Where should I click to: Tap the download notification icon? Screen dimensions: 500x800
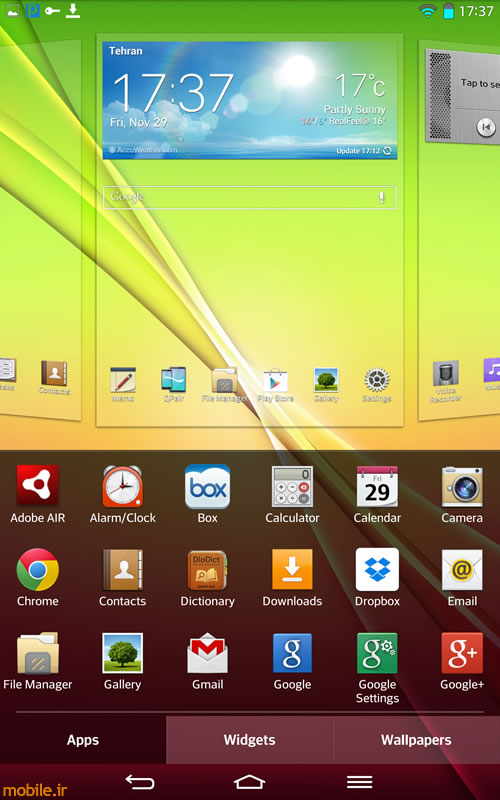tap(73, 10)
